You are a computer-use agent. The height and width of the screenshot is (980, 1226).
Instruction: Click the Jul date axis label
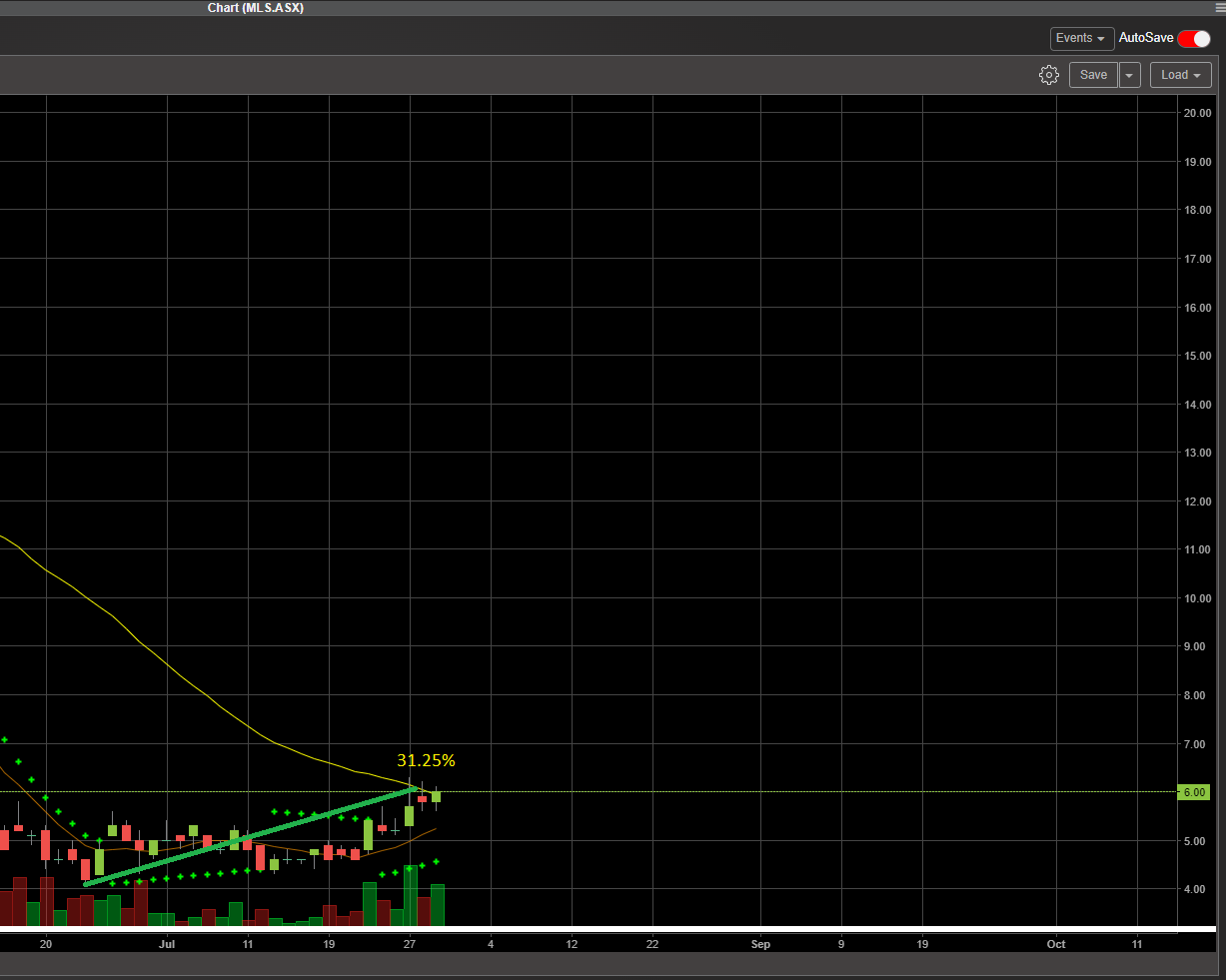tap(167, 944)
